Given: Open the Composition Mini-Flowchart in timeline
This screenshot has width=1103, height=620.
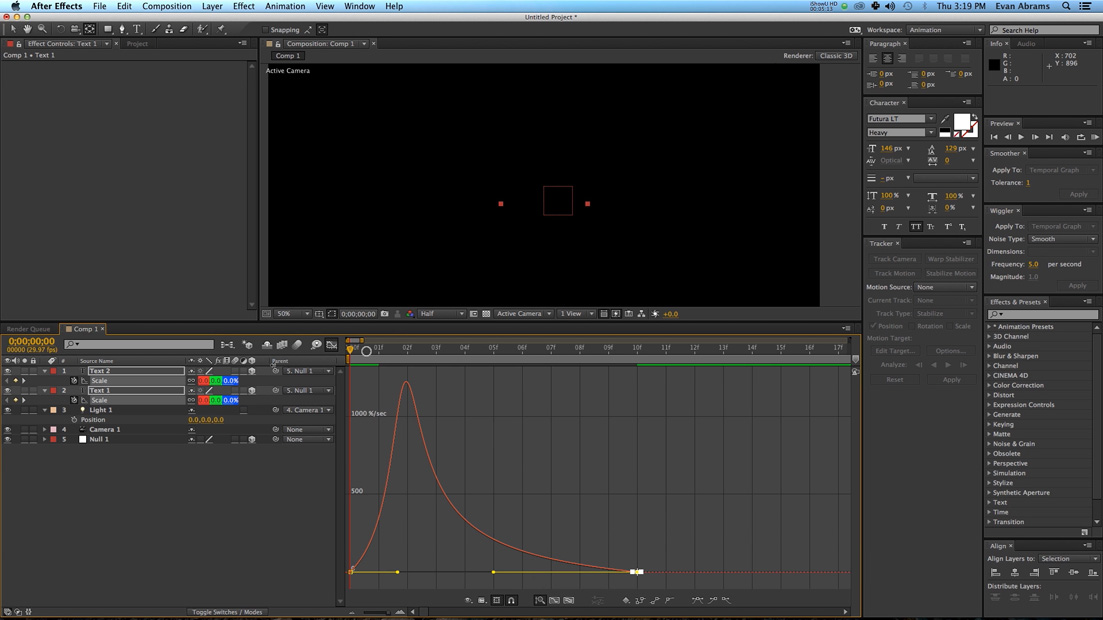Looking at the screenshot, I should [x=227, y=345].
